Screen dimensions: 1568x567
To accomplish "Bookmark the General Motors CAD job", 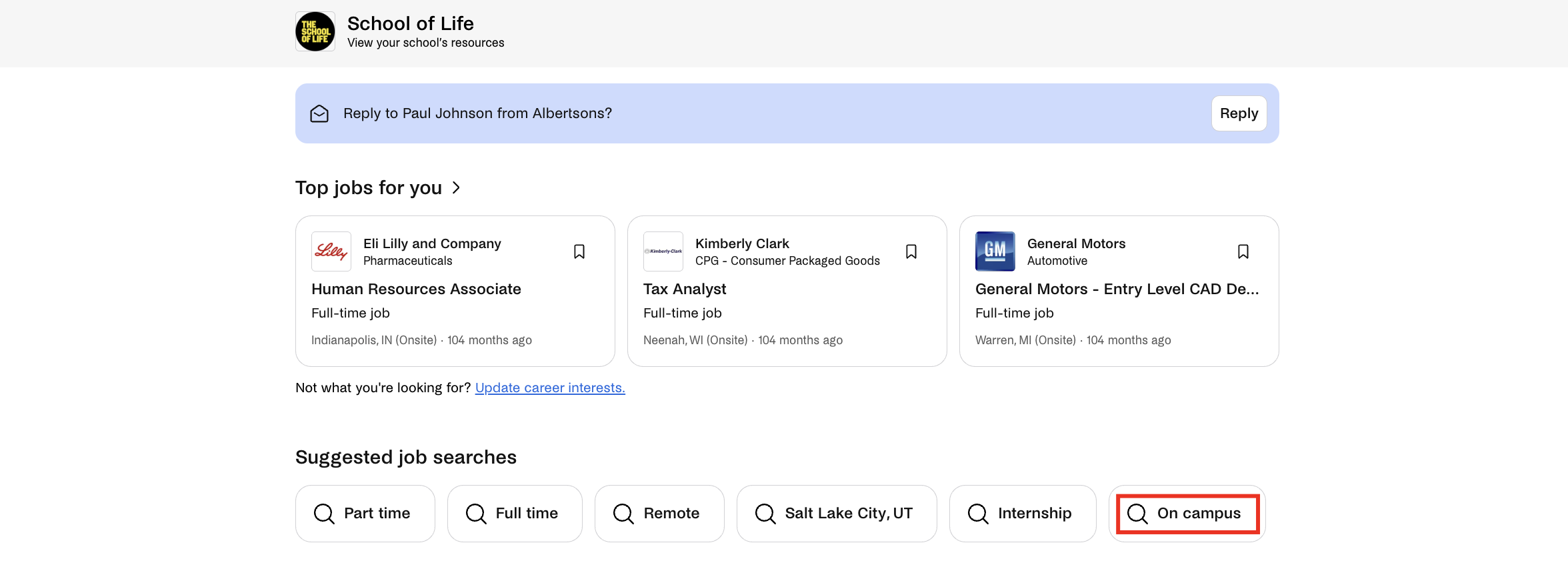I will pos(1243,251).
